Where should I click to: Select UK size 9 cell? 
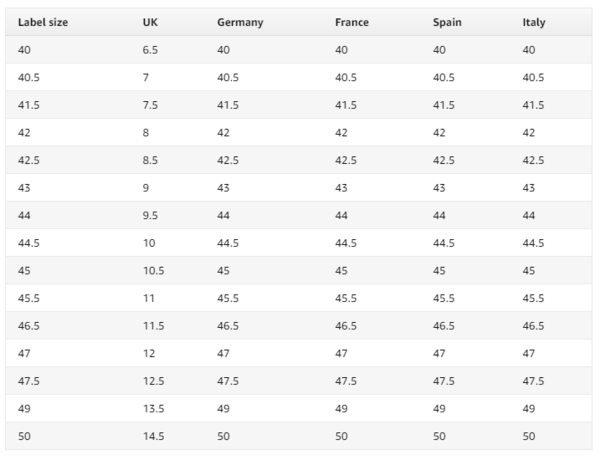[146, 188]
